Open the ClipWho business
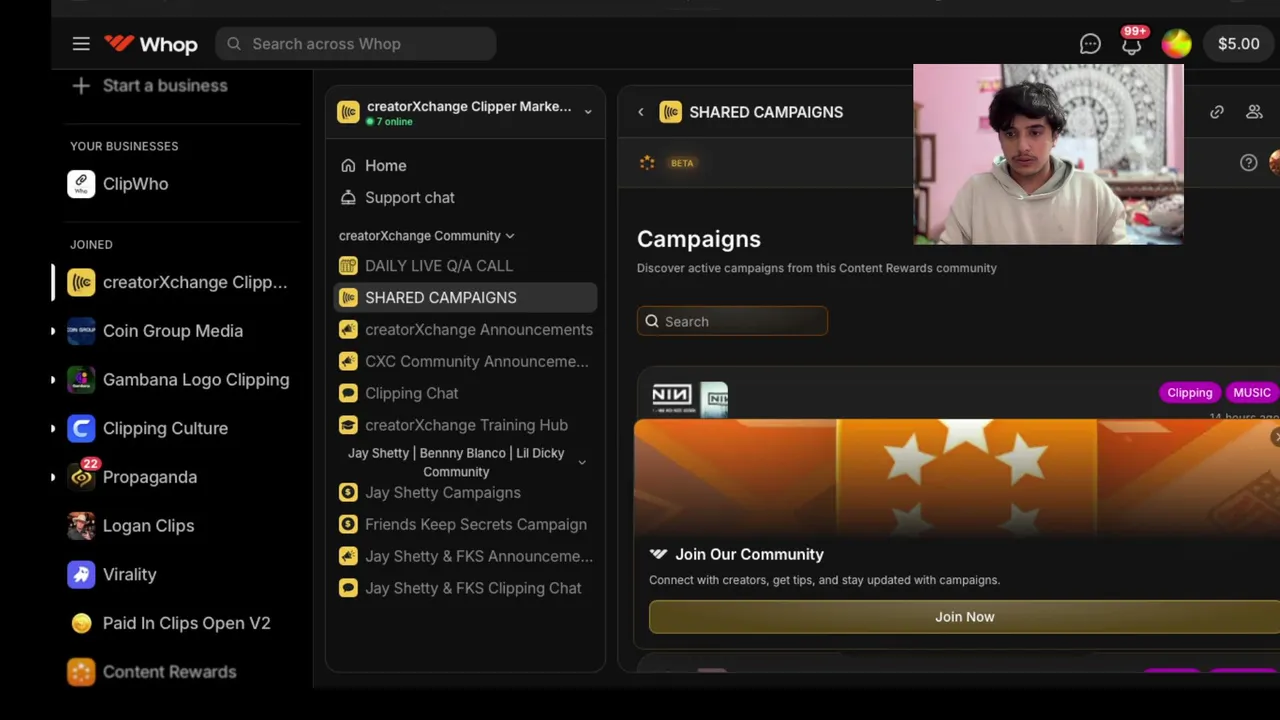Image resolution: width=1280 pixels, height=720 pixels. pyautogui.click(x=120, y=184)
